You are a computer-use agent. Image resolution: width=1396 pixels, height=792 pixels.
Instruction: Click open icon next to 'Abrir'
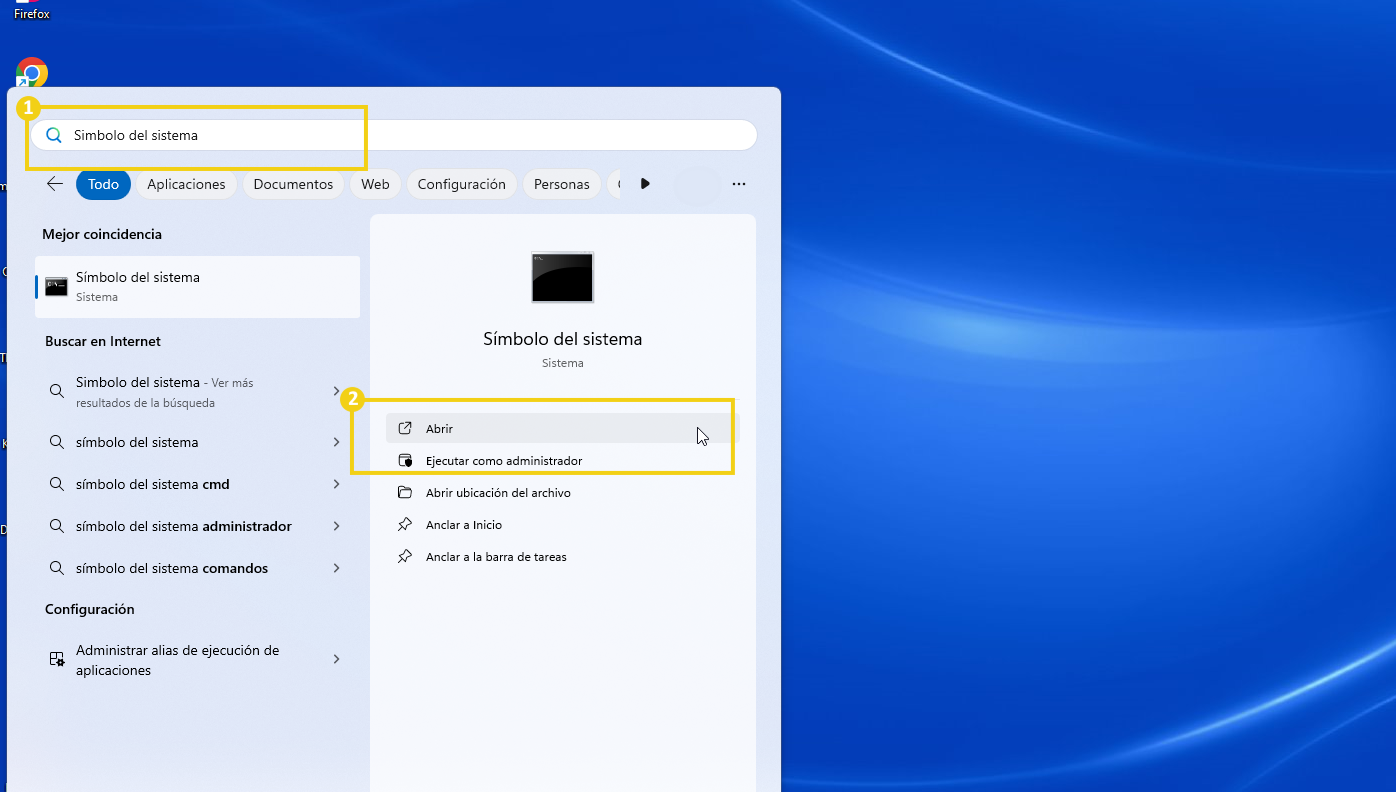click(406, 428)
